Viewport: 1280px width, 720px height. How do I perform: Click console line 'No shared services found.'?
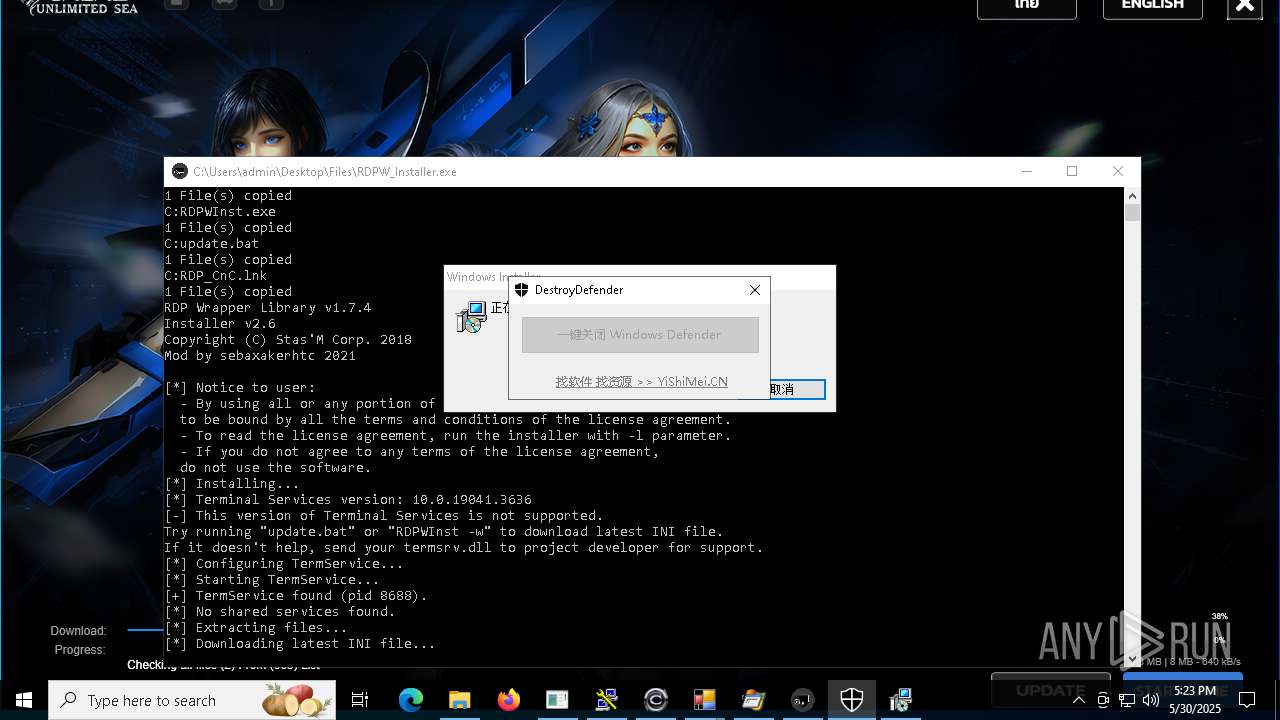[x=295, y=612]
